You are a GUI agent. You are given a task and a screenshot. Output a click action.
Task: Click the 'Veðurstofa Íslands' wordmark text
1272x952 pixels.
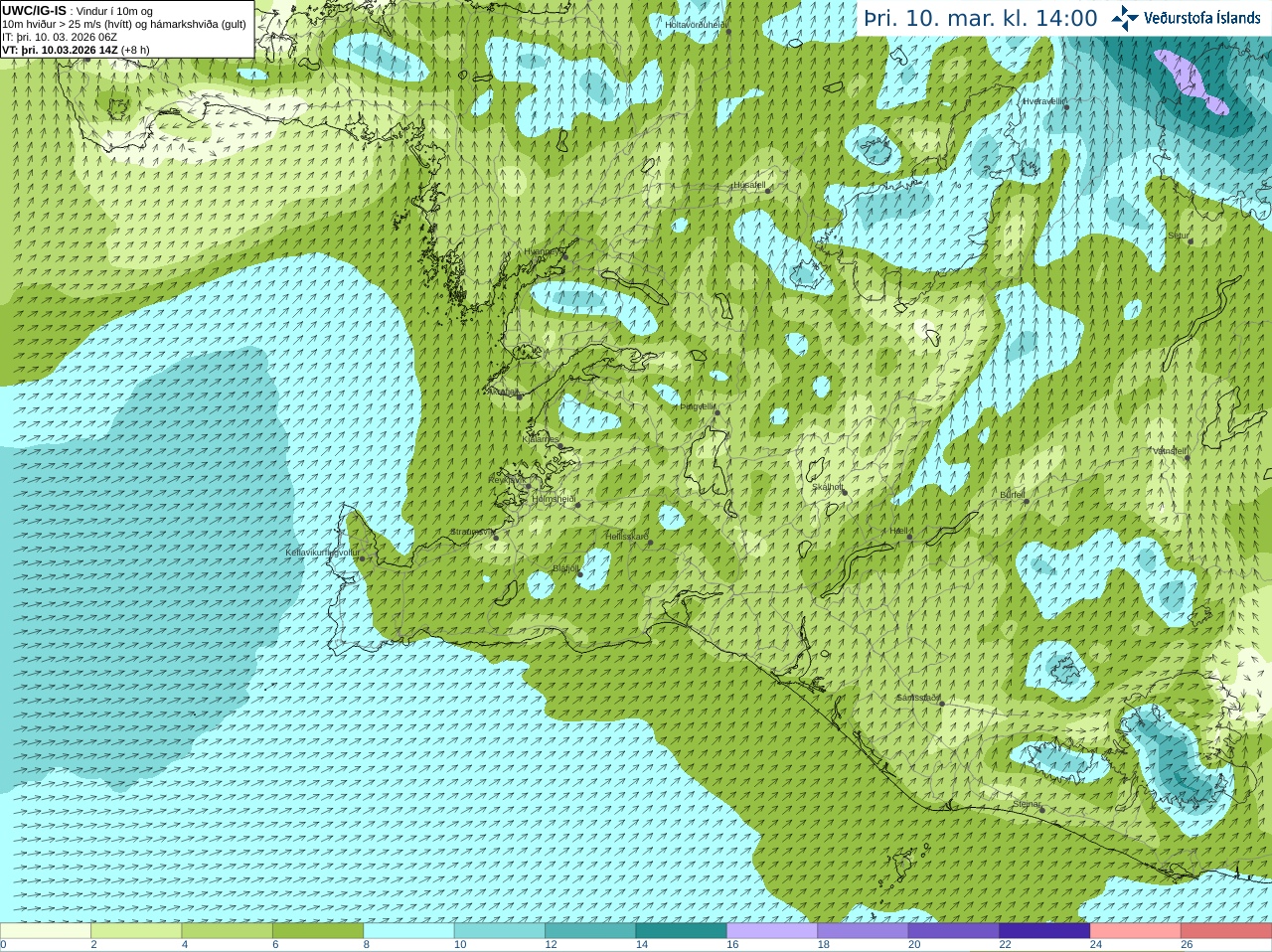tap(1202, 18)
